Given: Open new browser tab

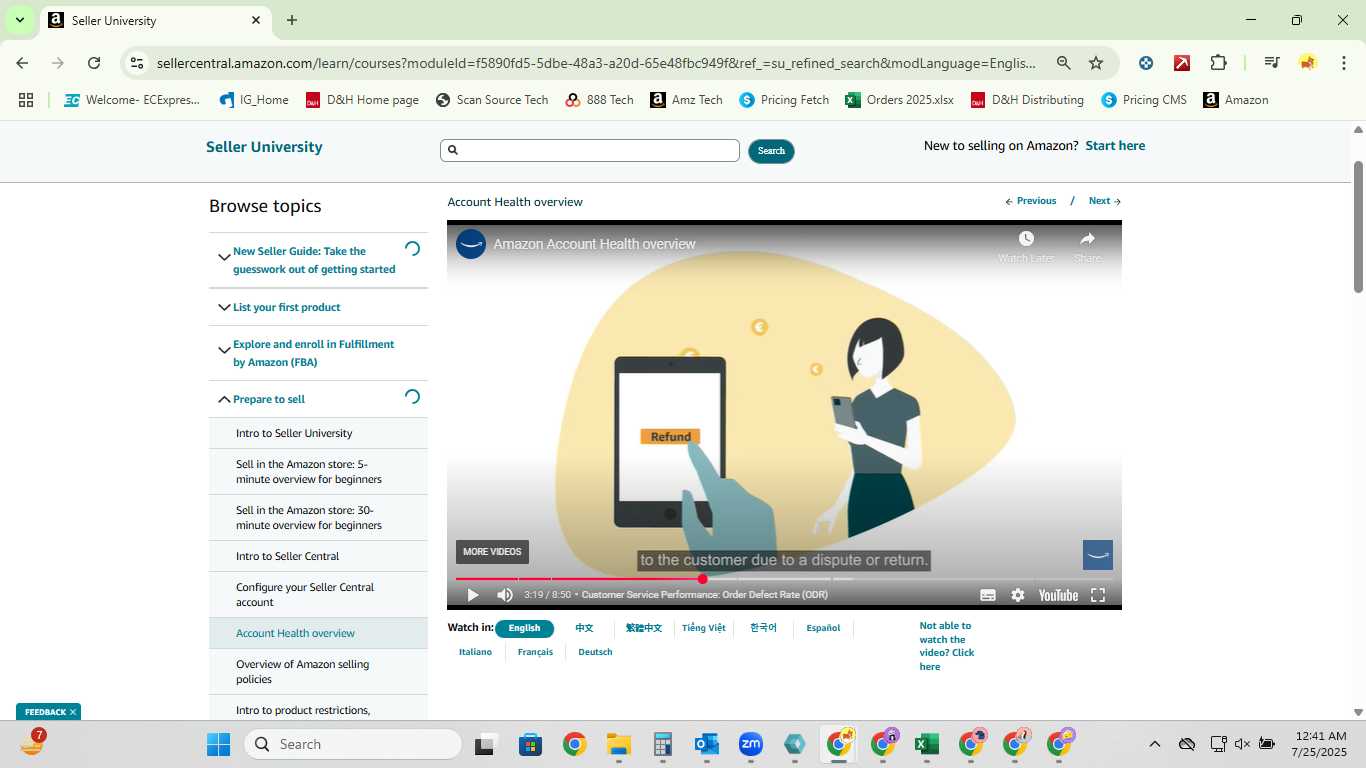Looking at the screenshot, I should (x=292, y=20).
